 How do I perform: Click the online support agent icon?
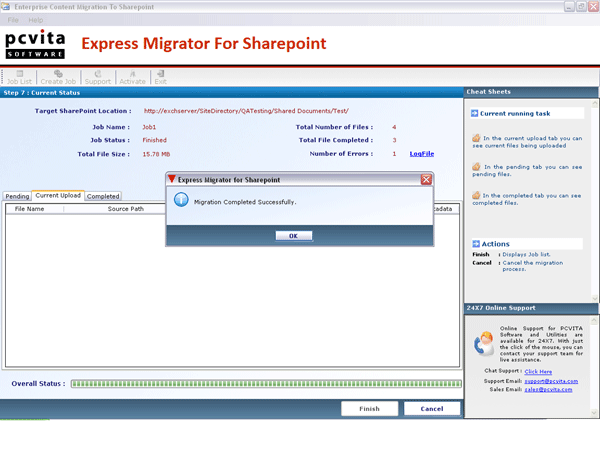point(483,343)
